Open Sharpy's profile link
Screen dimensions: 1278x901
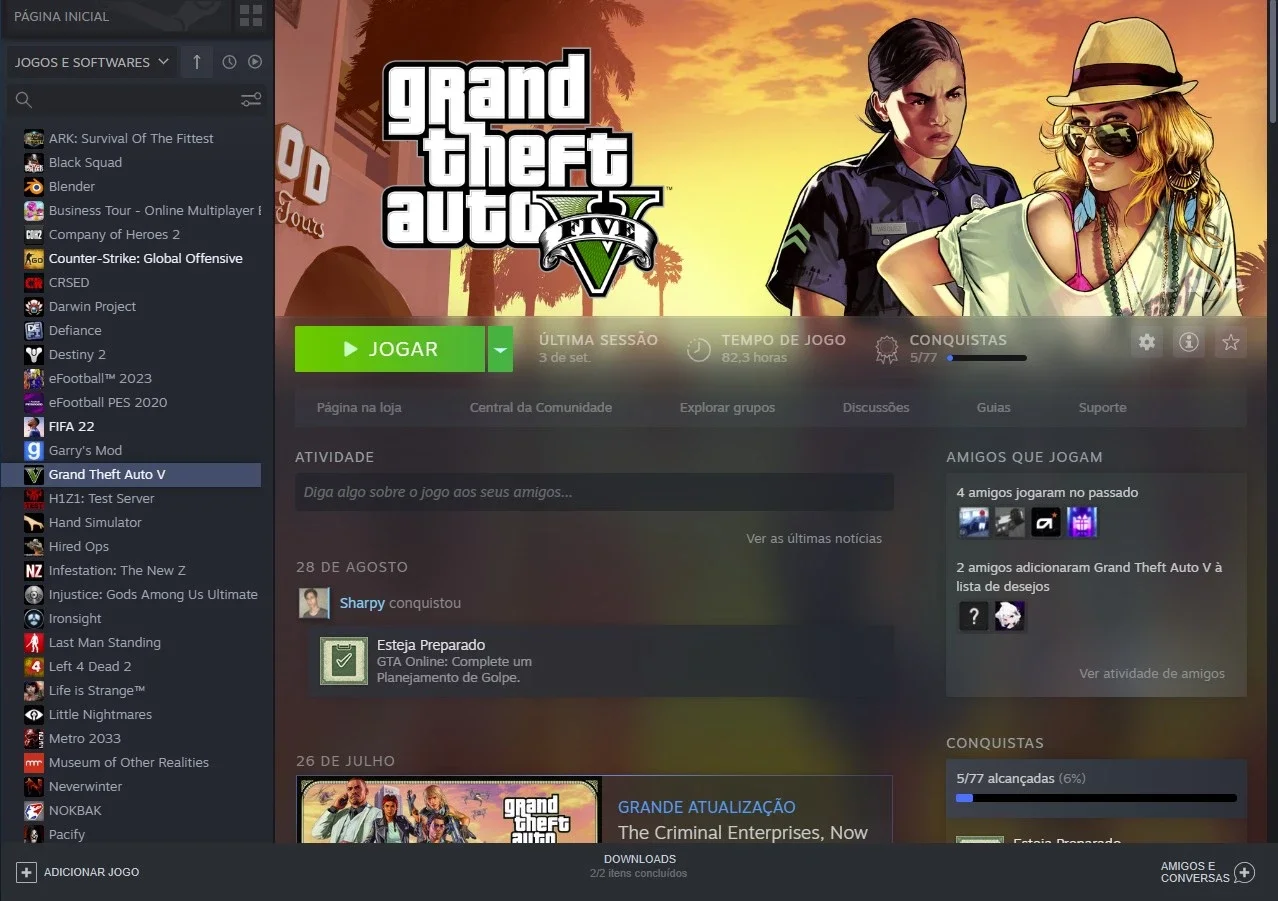tap(362, 603)
